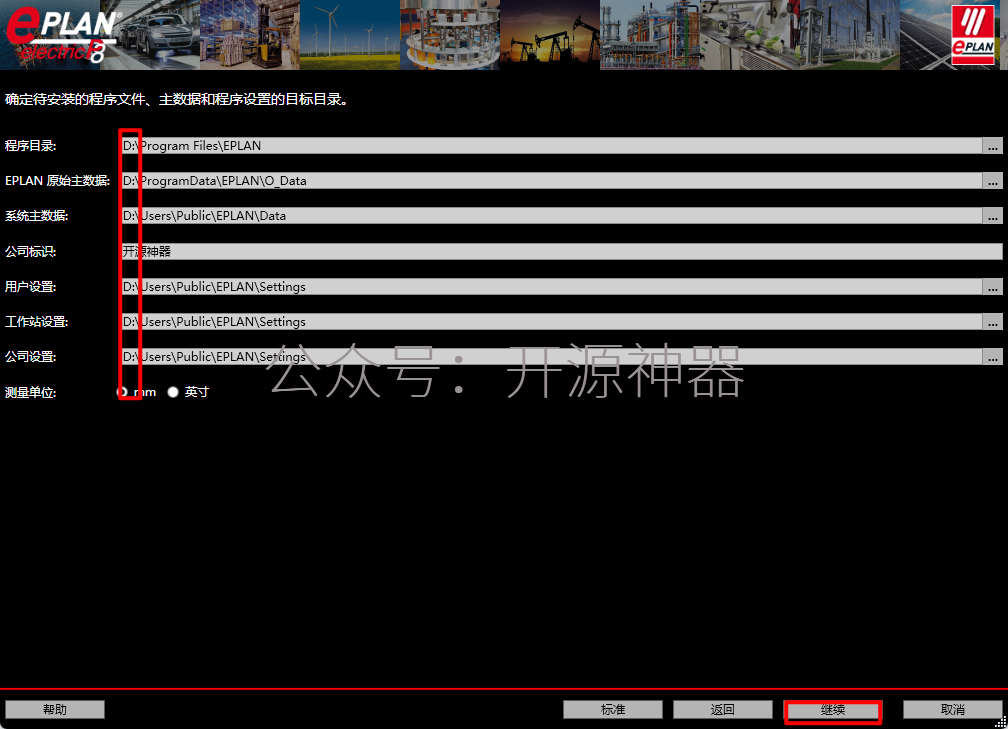Browse for the 工作站设置 folder
This screenshot has height=729, width=1008.
[993, 321]
